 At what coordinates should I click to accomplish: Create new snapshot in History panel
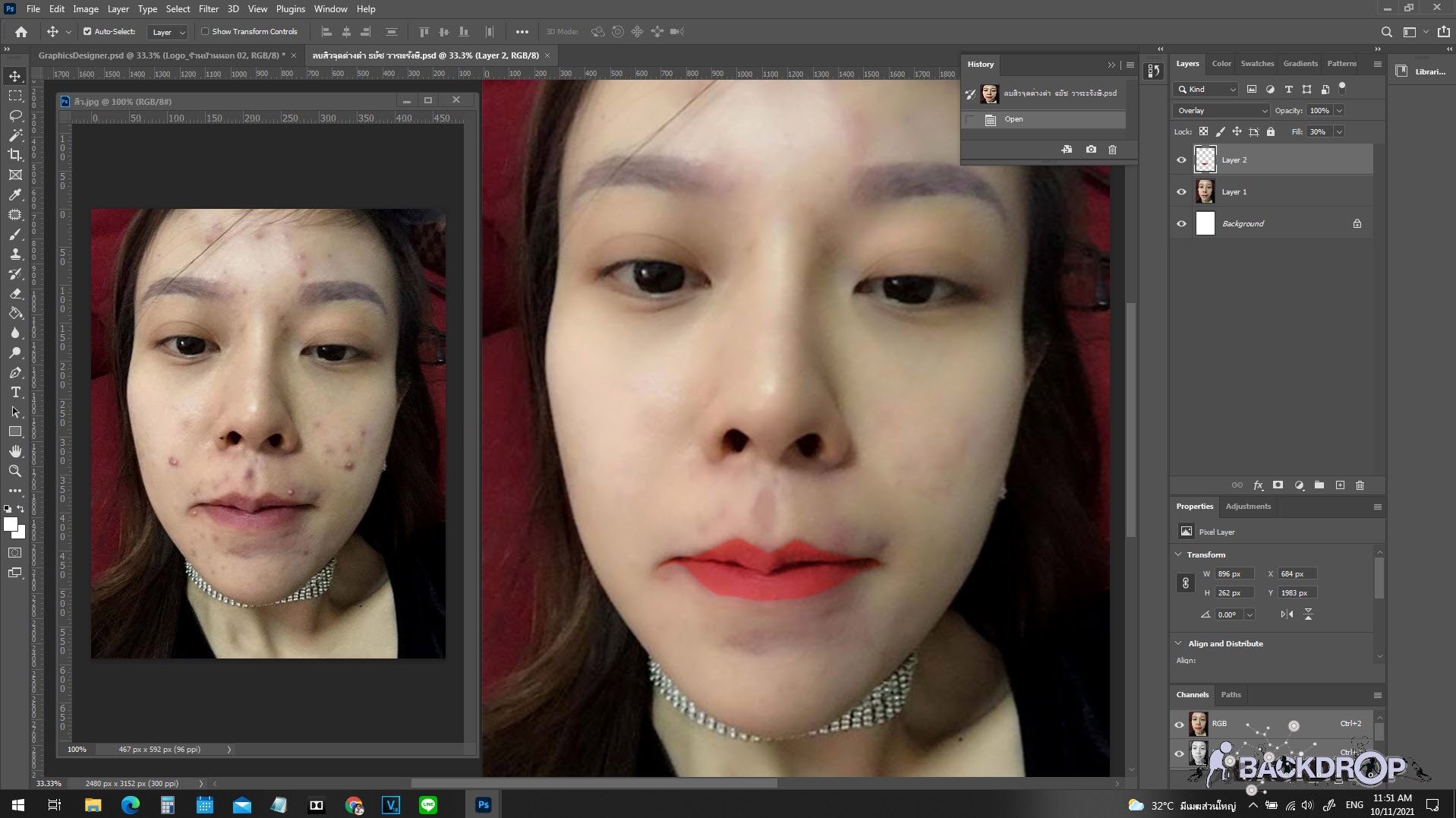tap(1091, 150)
